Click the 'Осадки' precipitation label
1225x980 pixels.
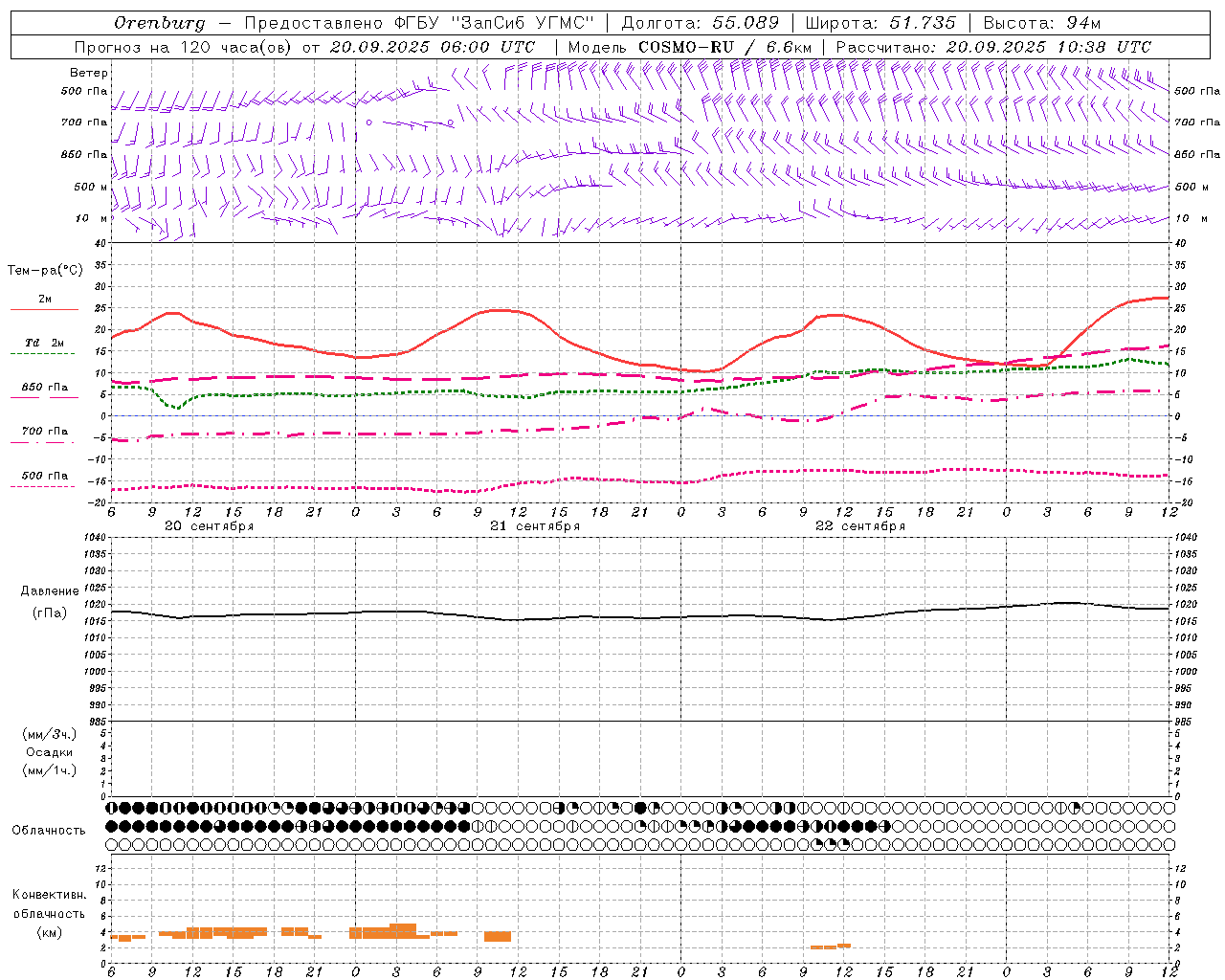click(x=50, y=752)
